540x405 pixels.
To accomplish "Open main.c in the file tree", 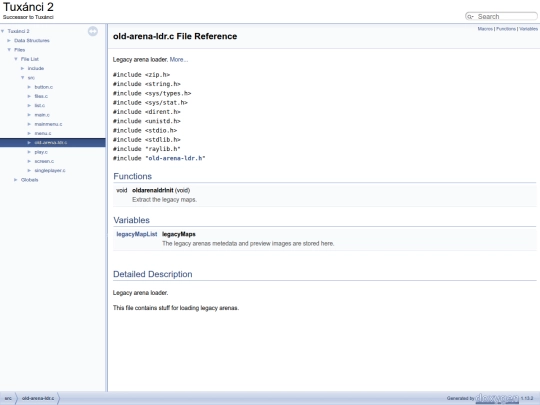I will [42, 115].
